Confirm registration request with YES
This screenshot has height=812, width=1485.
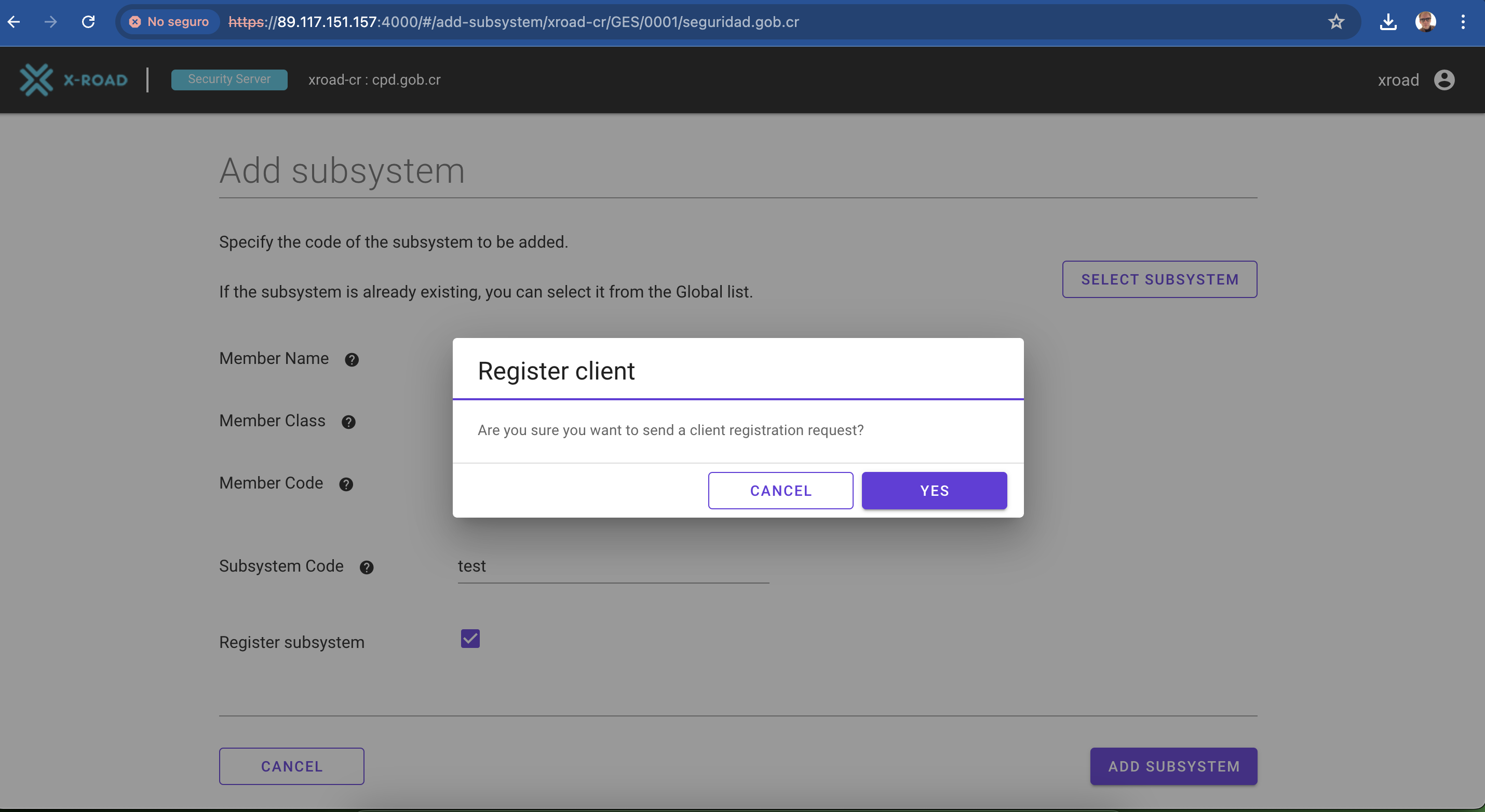click(934, 491)
